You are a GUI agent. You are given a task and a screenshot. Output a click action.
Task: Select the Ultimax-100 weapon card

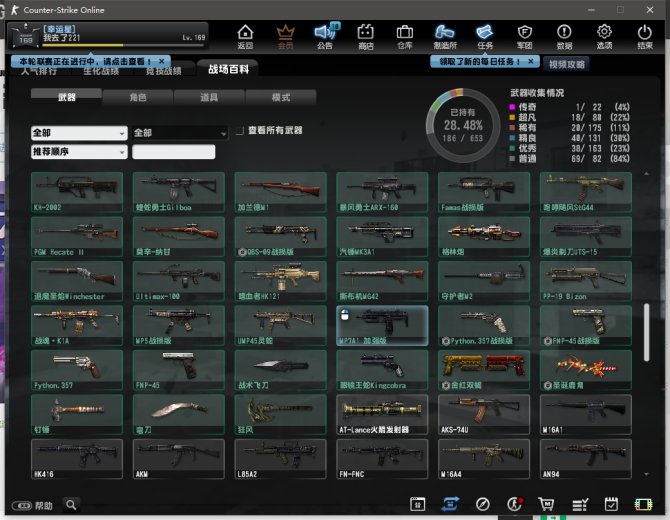[179, 281]
